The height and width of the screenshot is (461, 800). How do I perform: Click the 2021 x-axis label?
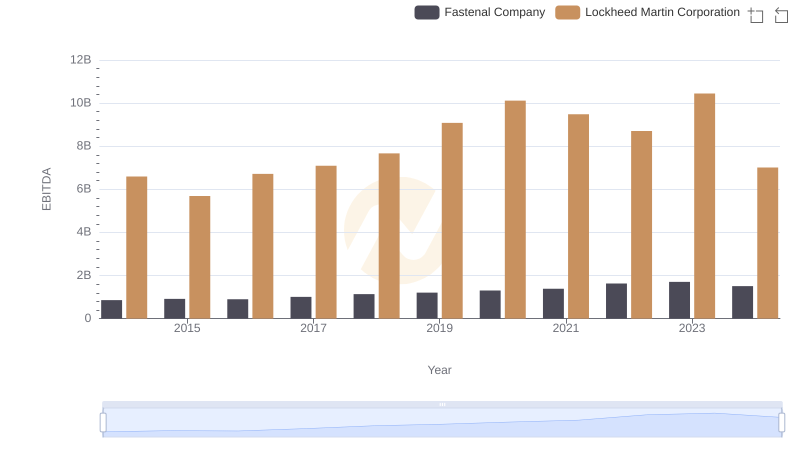pyautogui.click(x=566, y=328)
